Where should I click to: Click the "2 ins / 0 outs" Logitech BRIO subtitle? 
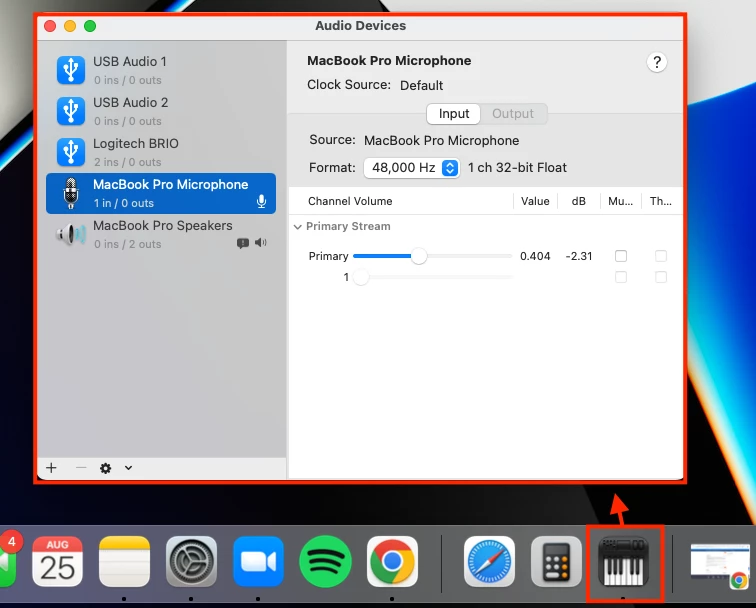click(128, 162)
